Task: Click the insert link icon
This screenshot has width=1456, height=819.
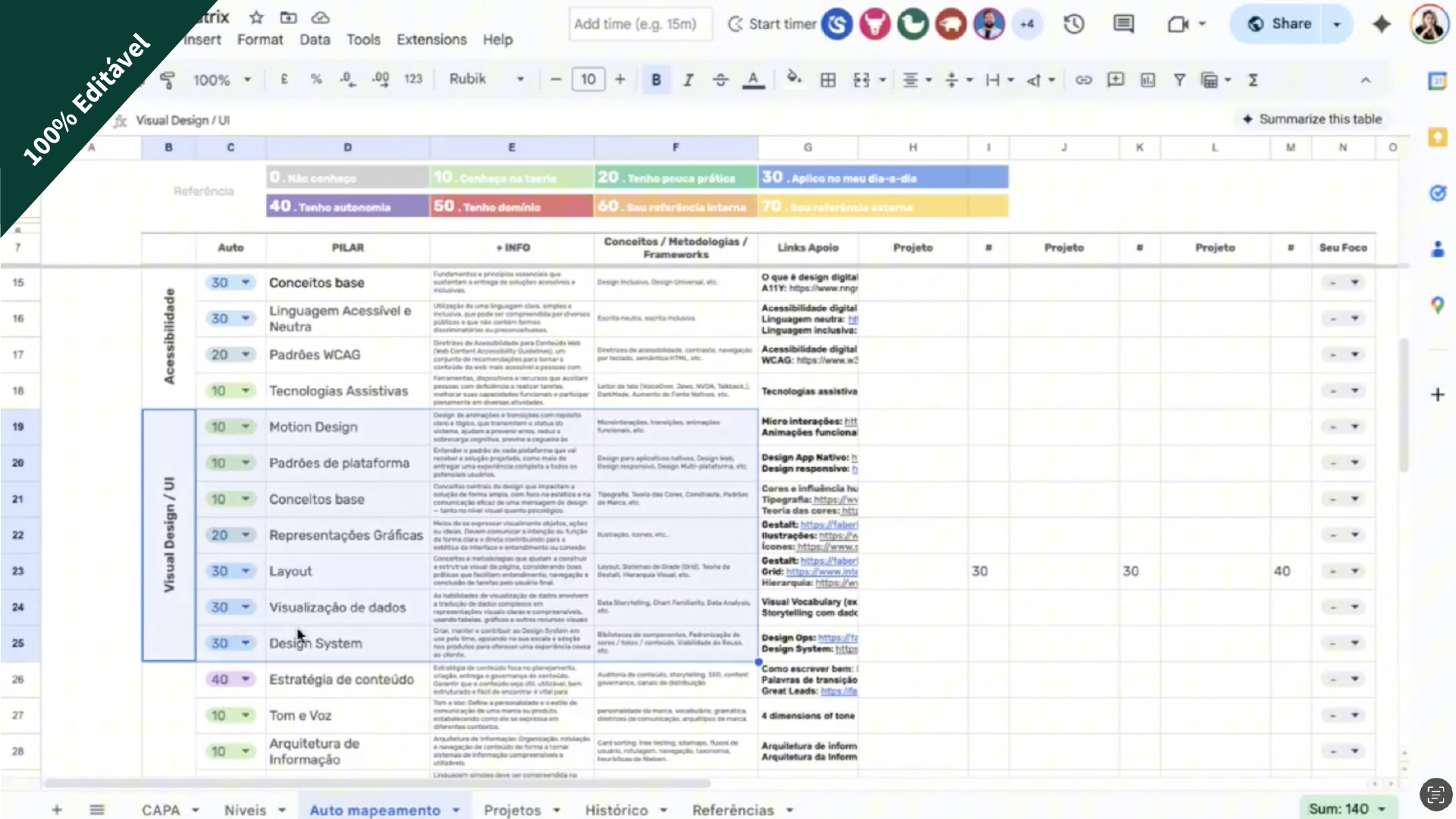Action: click(x=1084, y=80)
